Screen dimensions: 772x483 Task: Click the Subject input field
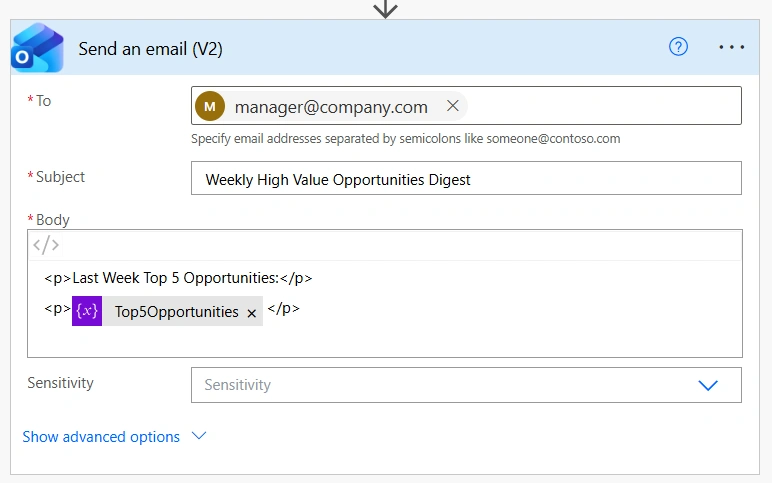coord(466,178)
